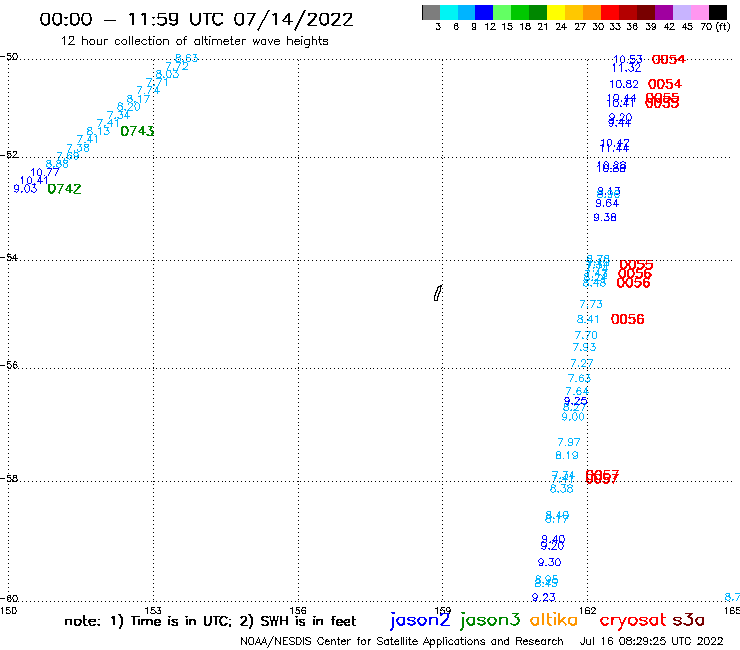This screenshot has height=650, width=740.
Task: Select the orange 'altika' label
Action: pyautogui.click(x=554, y=619)
